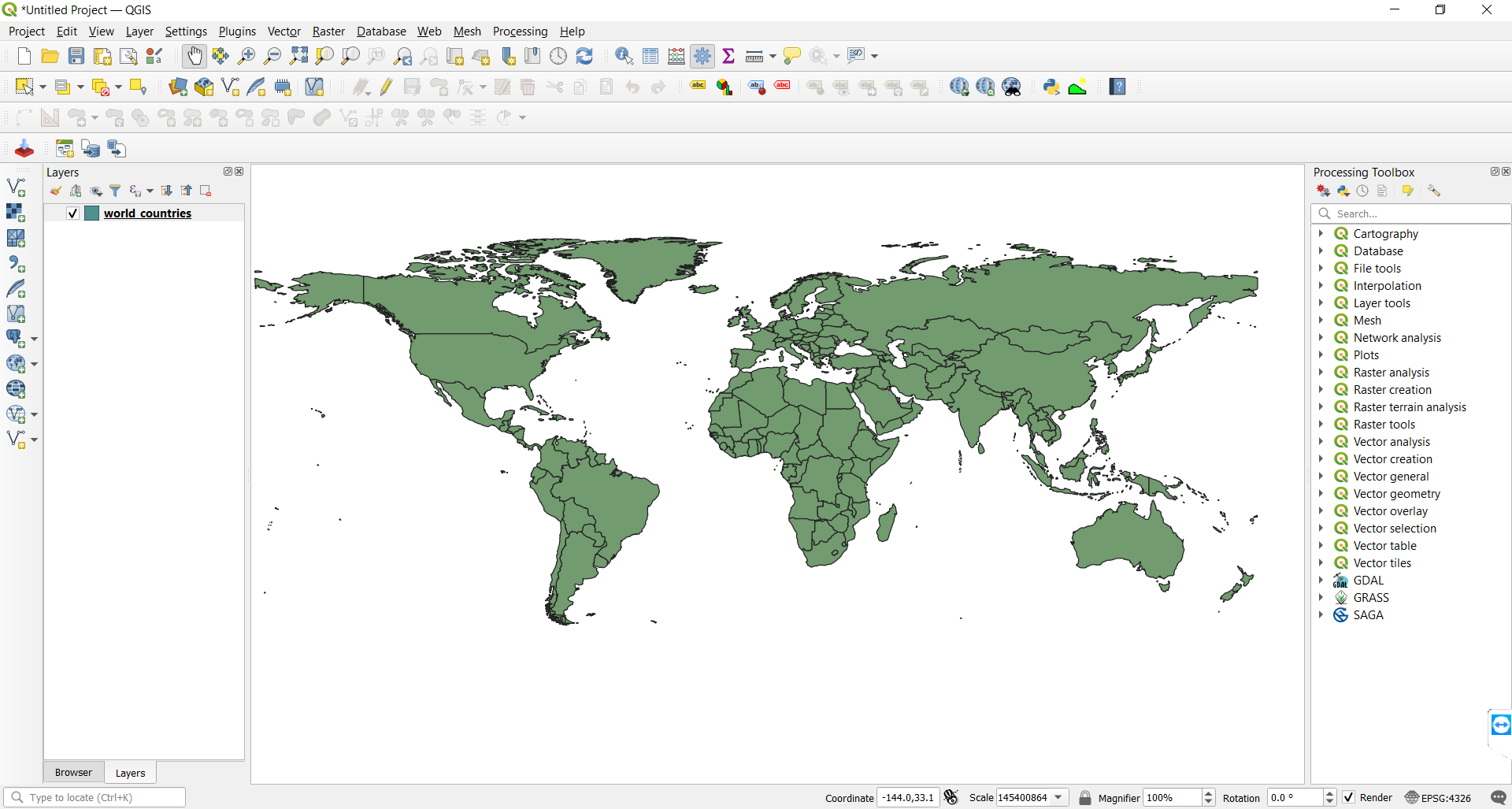
Task: Click the Save Project icon
Action: (x=76, y=56)
